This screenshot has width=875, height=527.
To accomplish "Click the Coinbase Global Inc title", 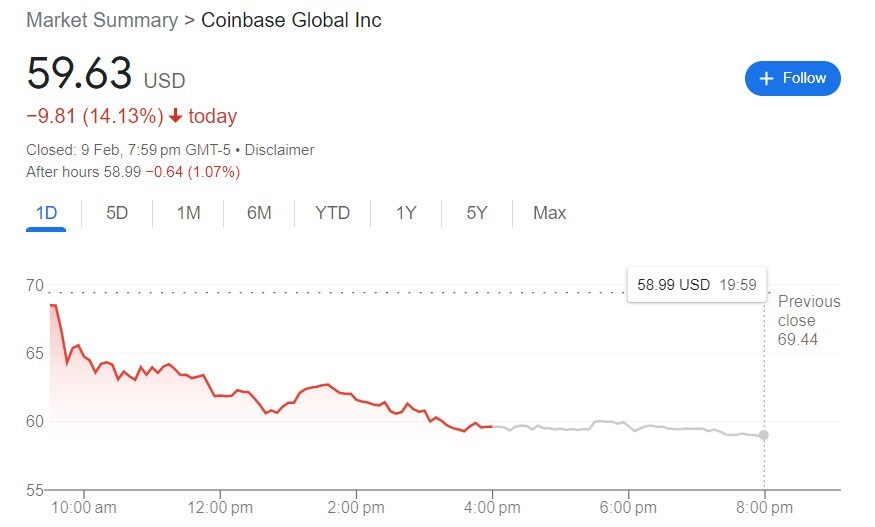I will [x=291, y=20].
